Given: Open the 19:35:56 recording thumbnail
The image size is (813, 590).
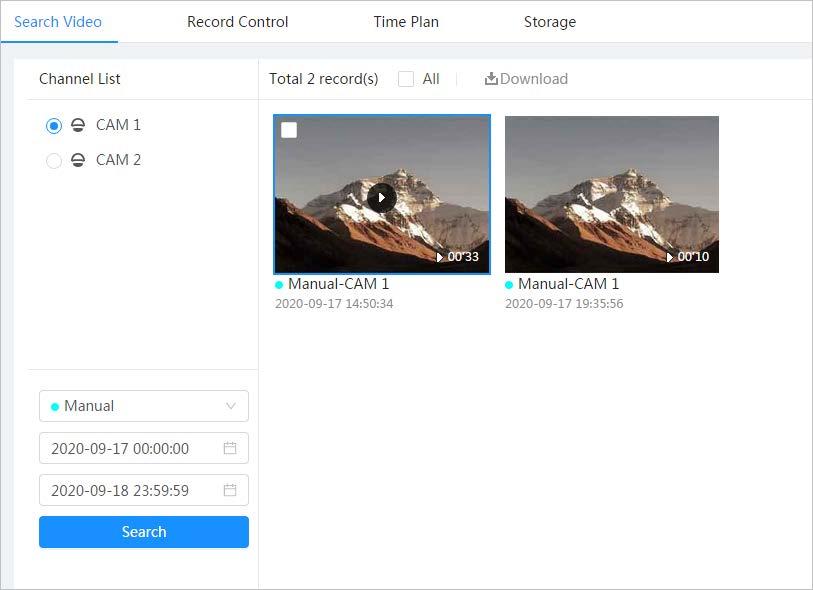Looking at the screenshot, I should tap(612, 194).
